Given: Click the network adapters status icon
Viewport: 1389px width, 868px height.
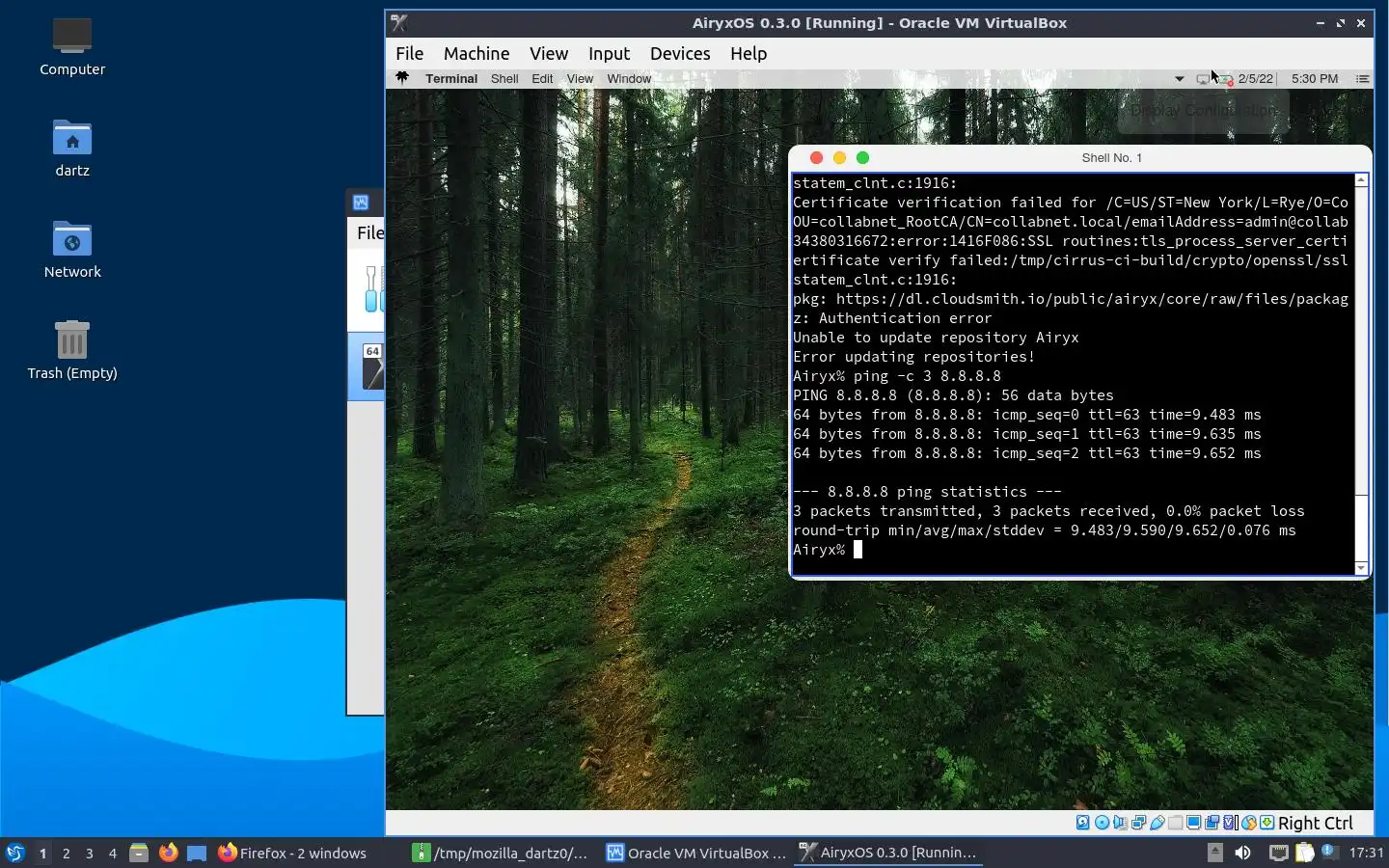Looking at the screenshot, I should click(1138, 823).
